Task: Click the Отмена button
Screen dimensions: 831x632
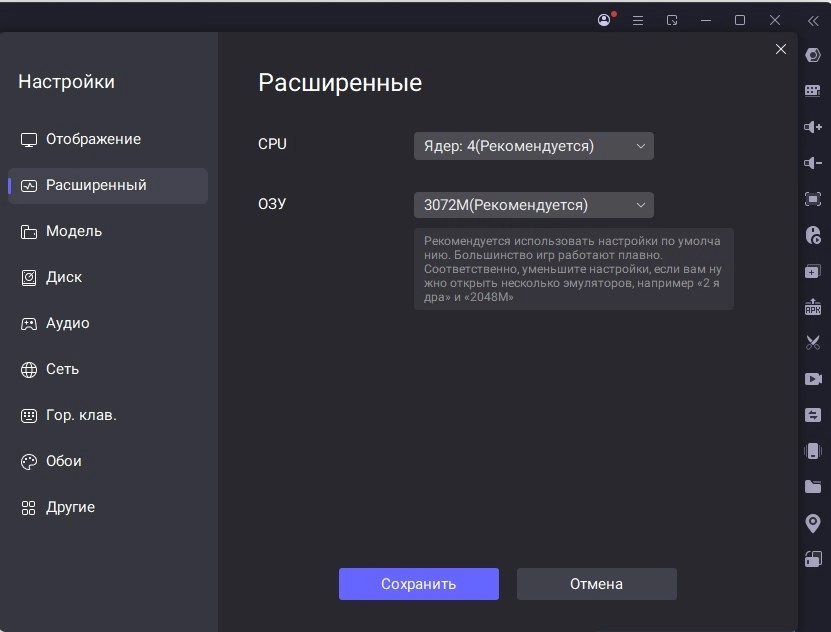Action: 596,583
